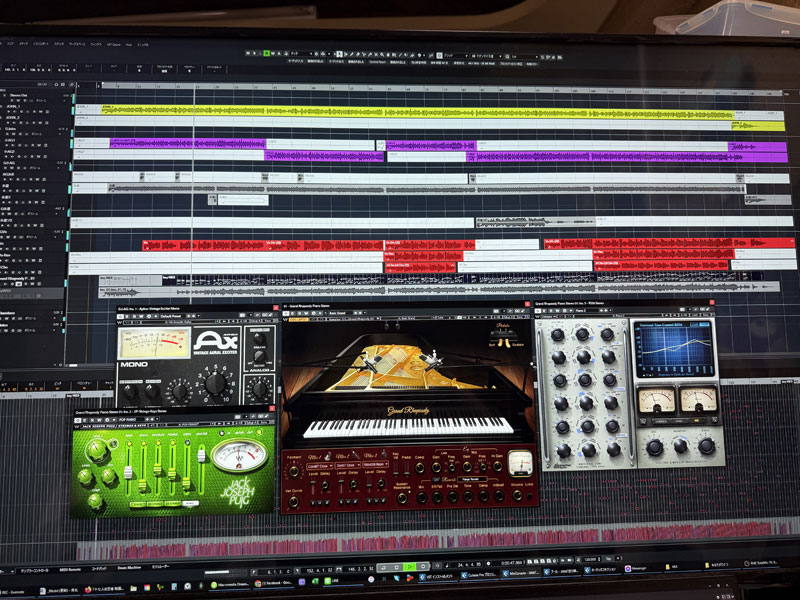Close the Aphex Vintage Exciter plugin window
800x600 pixels.
(x=276, y=308)
